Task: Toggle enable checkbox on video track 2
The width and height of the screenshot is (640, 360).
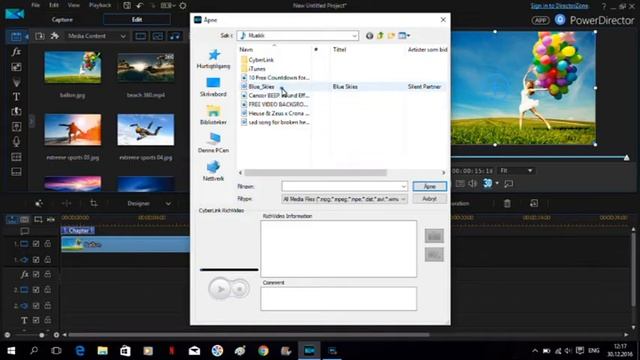Action: tap(36, 290)
